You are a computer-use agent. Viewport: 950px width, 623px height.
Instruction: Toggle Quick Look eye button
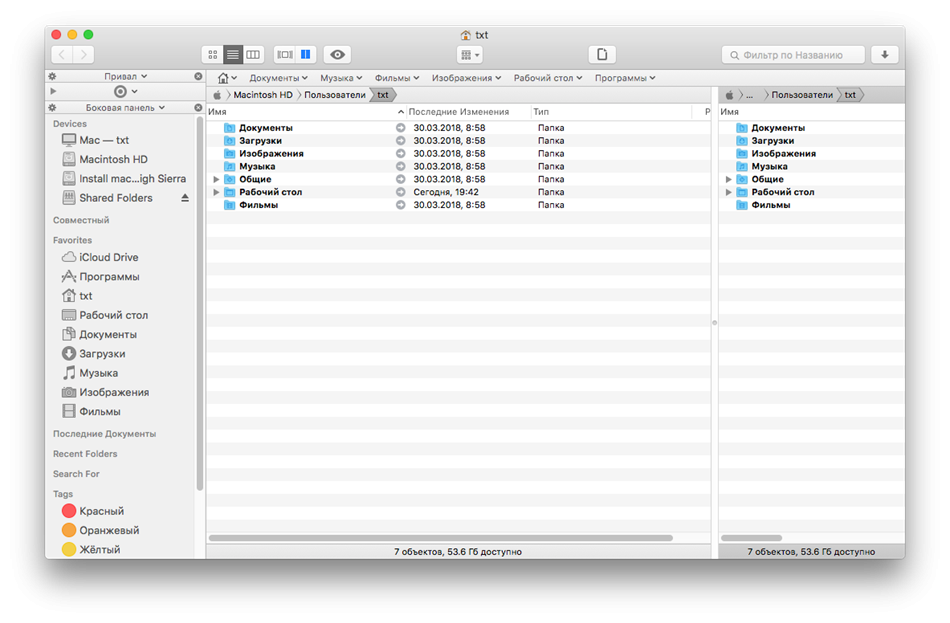337,55
